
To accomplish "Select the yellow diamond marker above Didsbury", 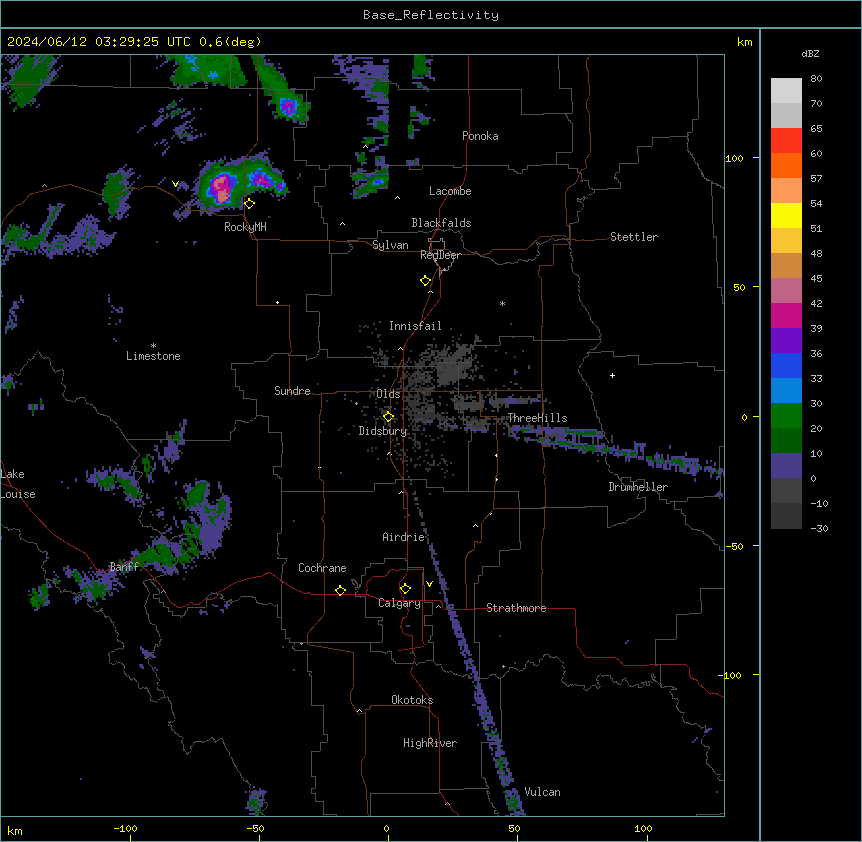I will click(388, 417).
